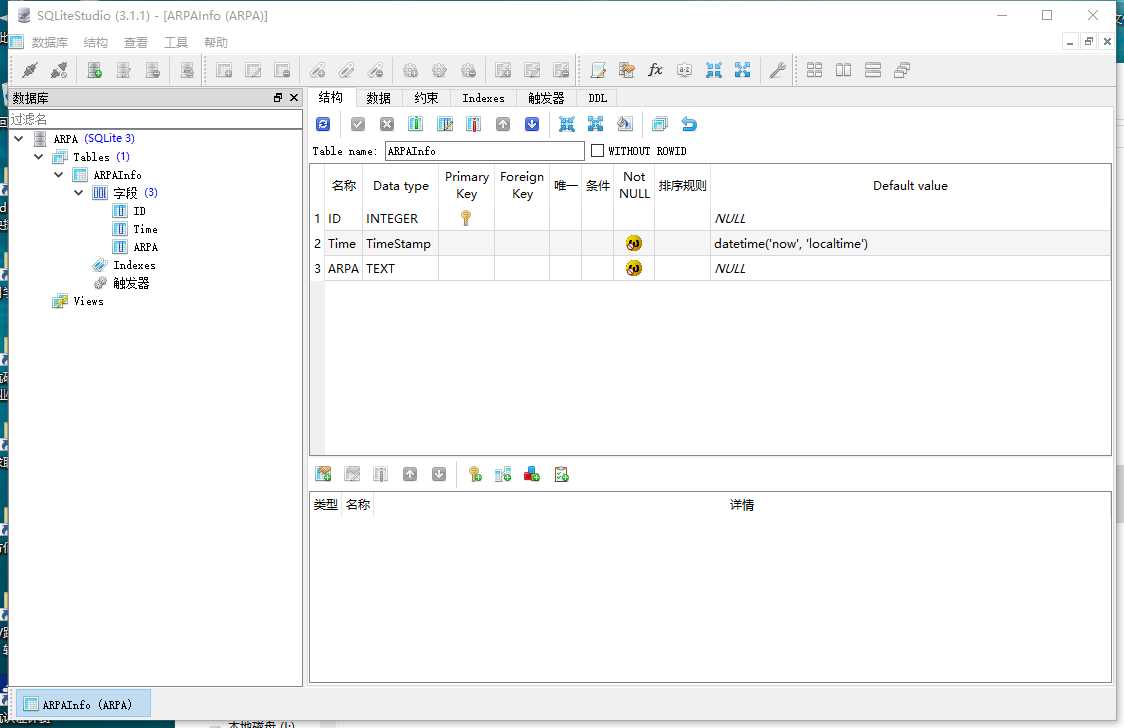Click the add primary key constraint icon

[x=474, y=474]
